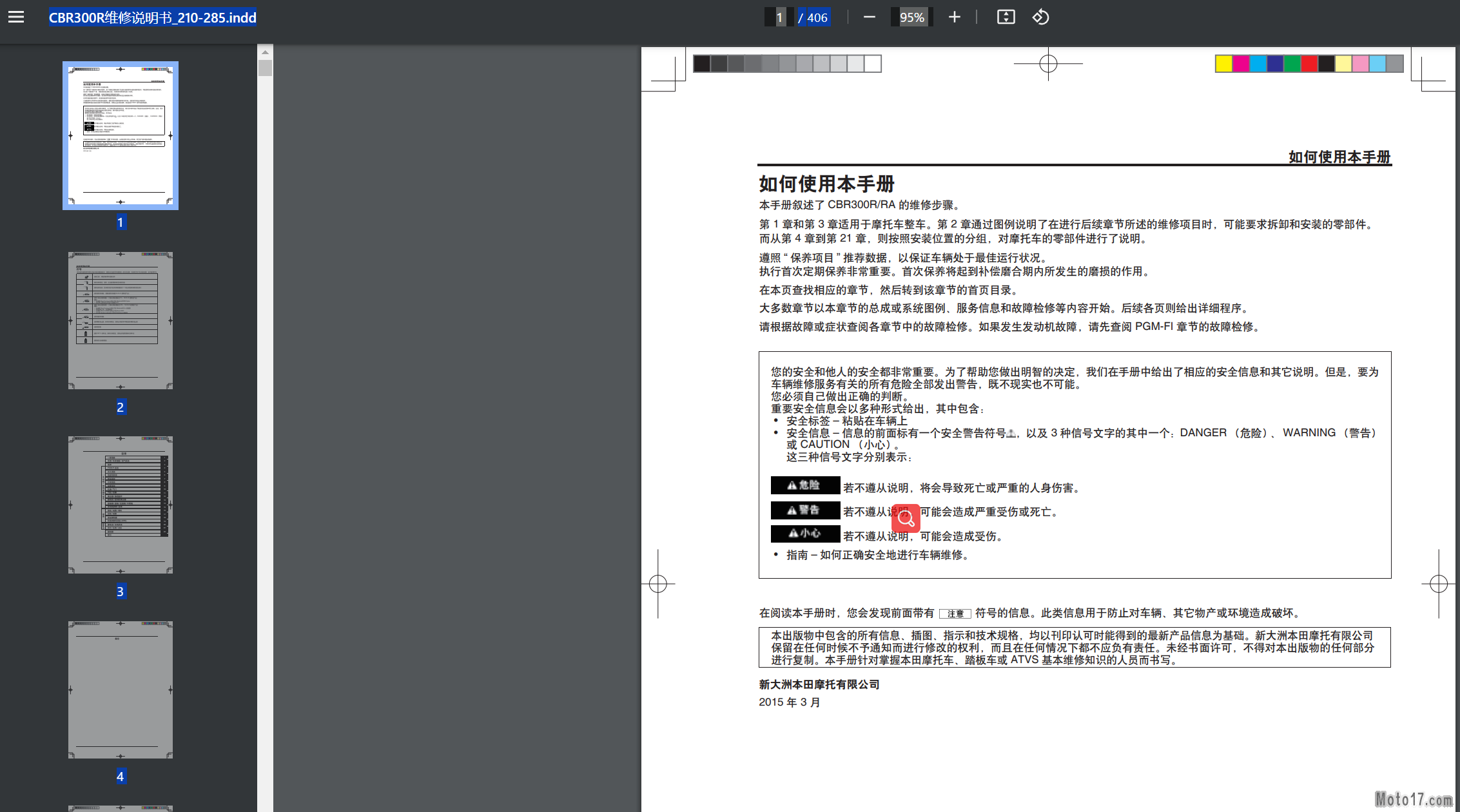Click the green color bar swatch

1292,64
